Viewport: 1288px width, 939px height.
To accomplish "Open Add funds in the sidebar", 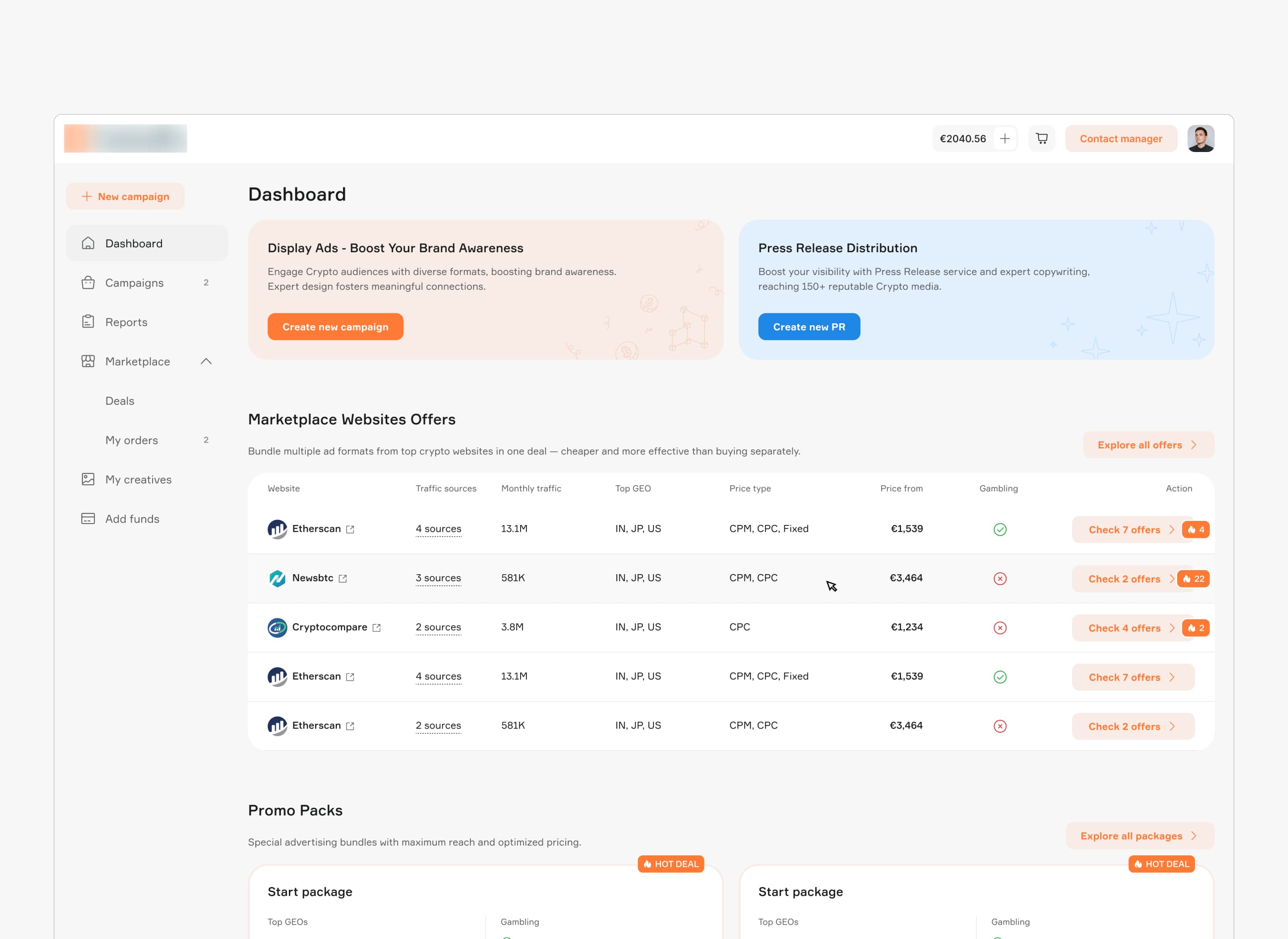I will click(x=147, y=518).
